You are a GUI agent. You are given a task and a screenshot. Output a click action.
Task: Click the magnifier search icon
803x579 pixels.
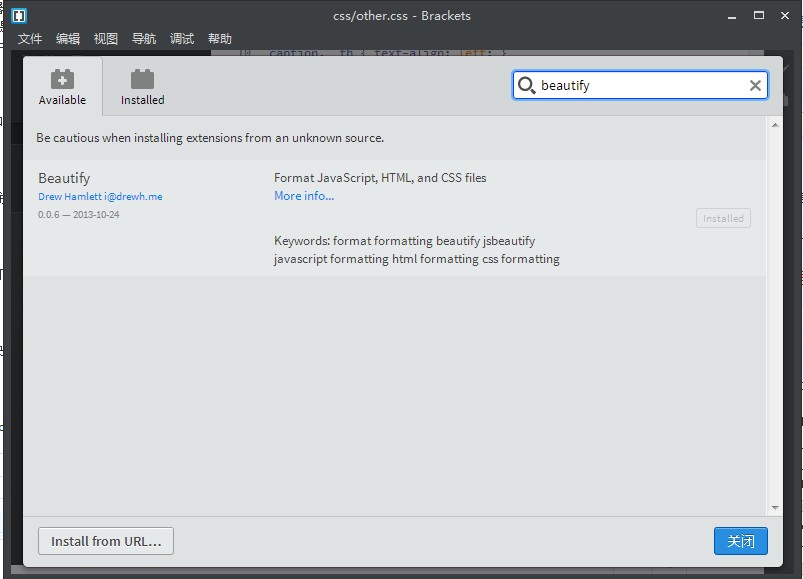click(526, 85)
